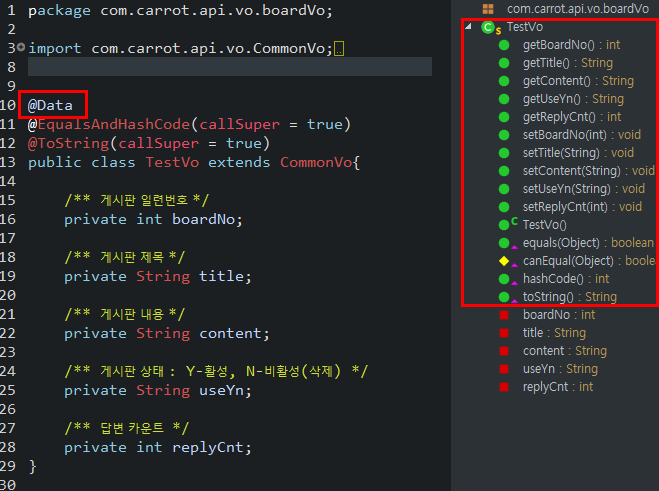Viewport: 659px width, 491px height.
Task: Select 'getReplyCnt() : int' in outline
Action: click(x=572, y=117)
